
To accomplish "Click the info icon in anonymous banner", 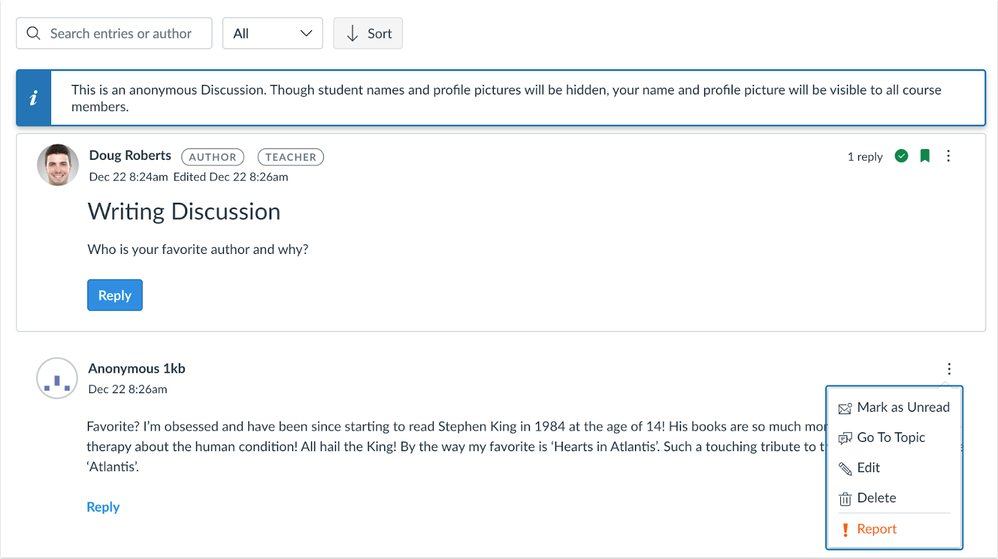I will pos(34,98).
